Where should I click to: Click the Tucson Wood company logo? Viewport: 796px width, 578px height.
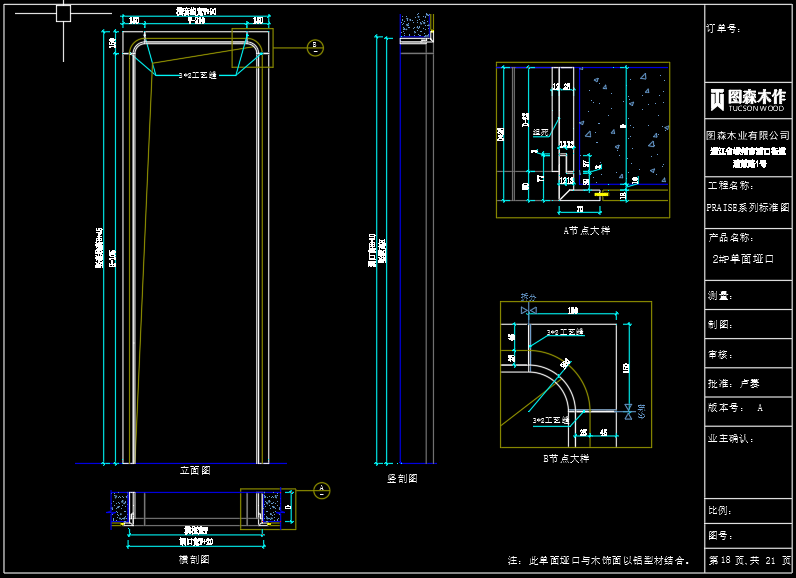(747, 99)
